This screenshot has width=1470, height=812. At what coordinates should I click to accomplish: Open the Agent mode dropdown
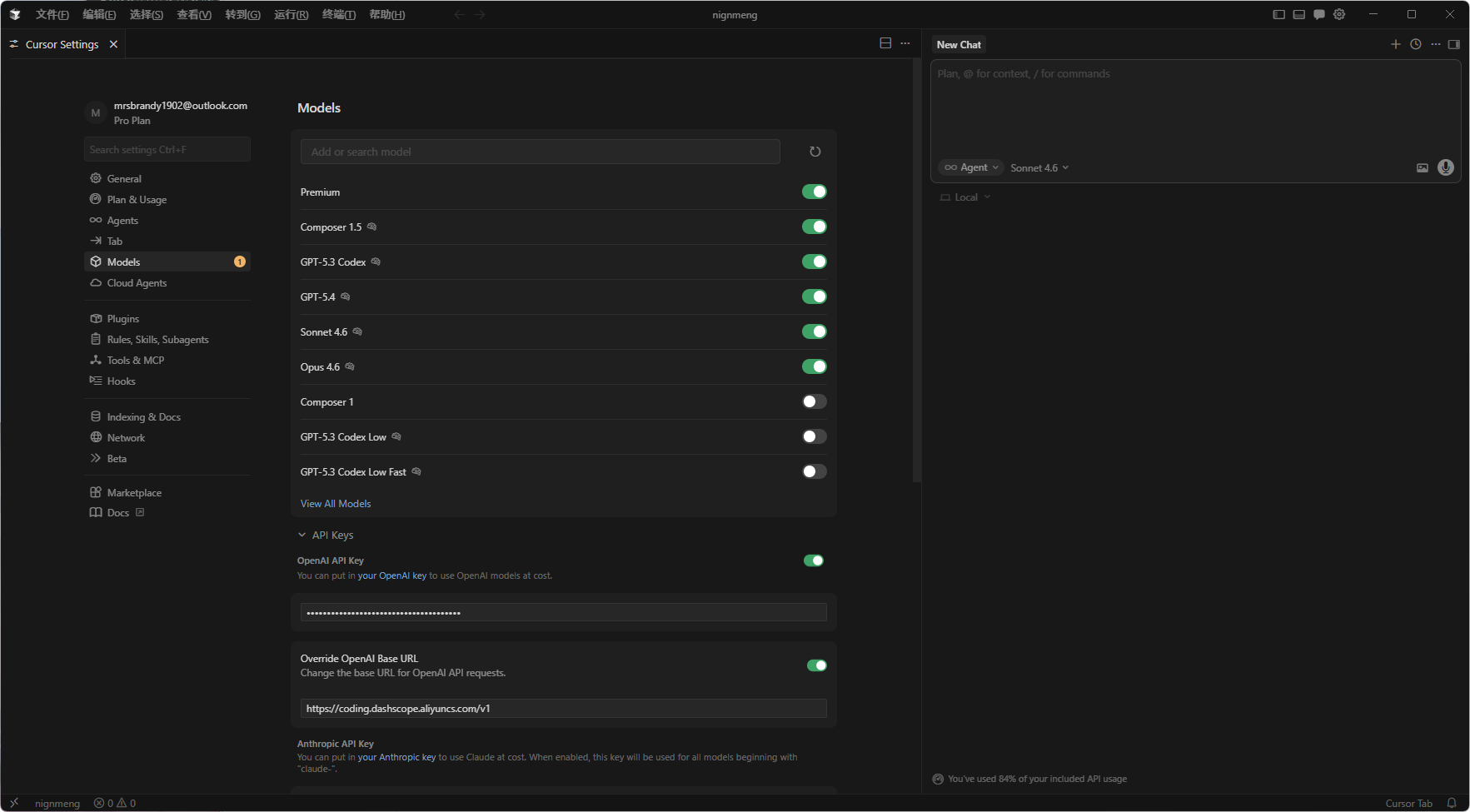pos(971,167)
